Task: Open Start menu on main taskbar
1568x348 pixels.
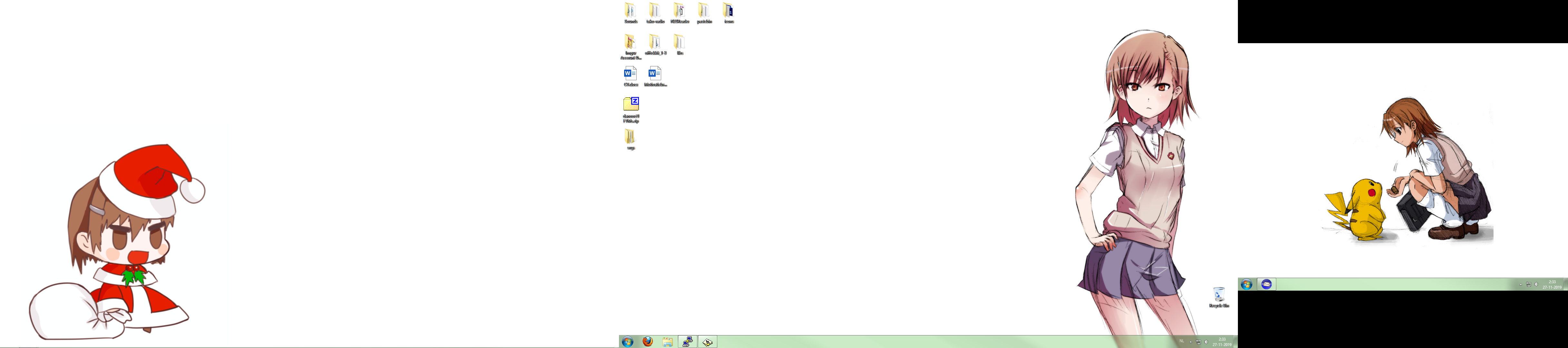Action: pos(628,342)
